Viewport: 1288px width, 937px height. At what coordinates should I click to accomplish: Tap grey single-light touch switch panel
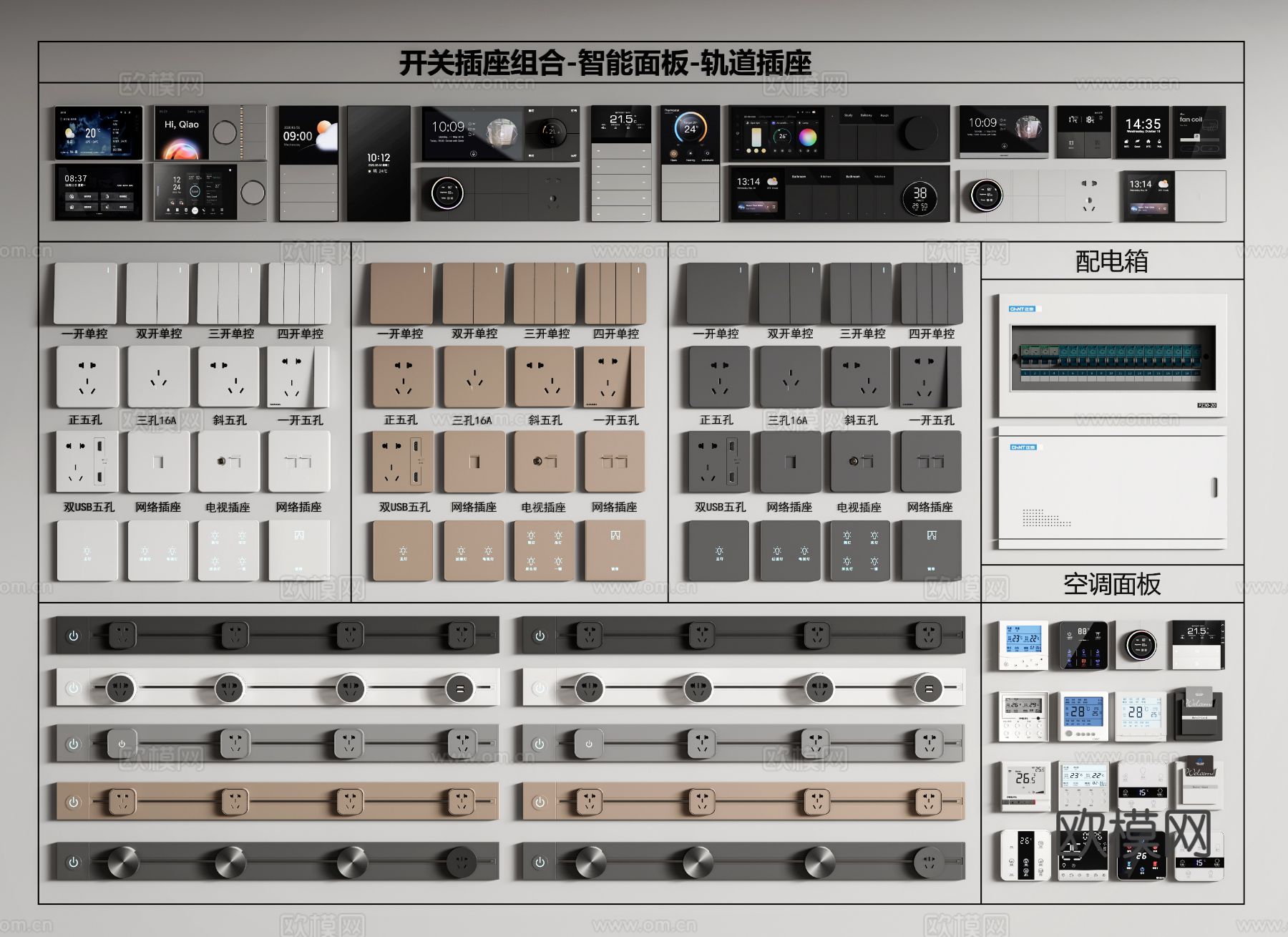click(x=718, y=550)
